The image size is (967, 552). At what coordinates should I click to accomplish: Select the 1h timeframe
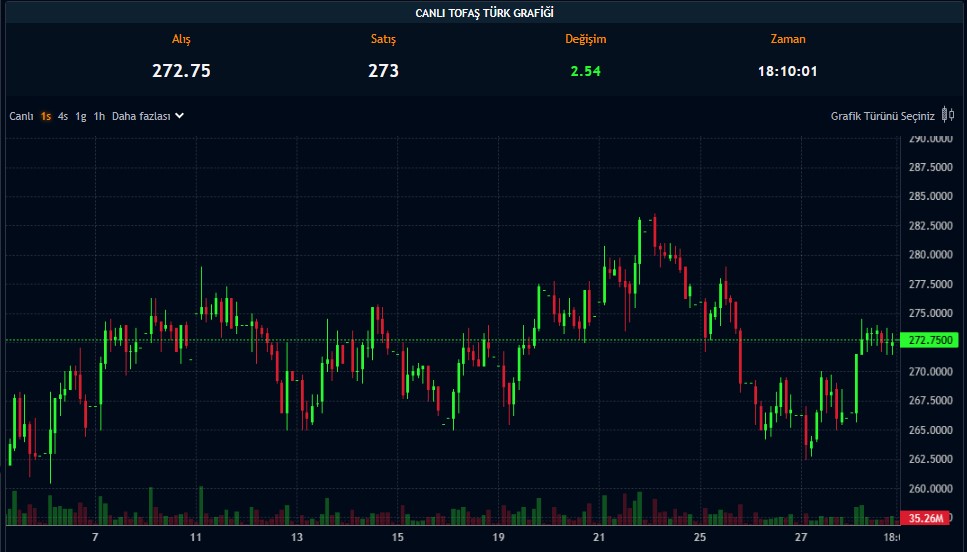point(99,116)
